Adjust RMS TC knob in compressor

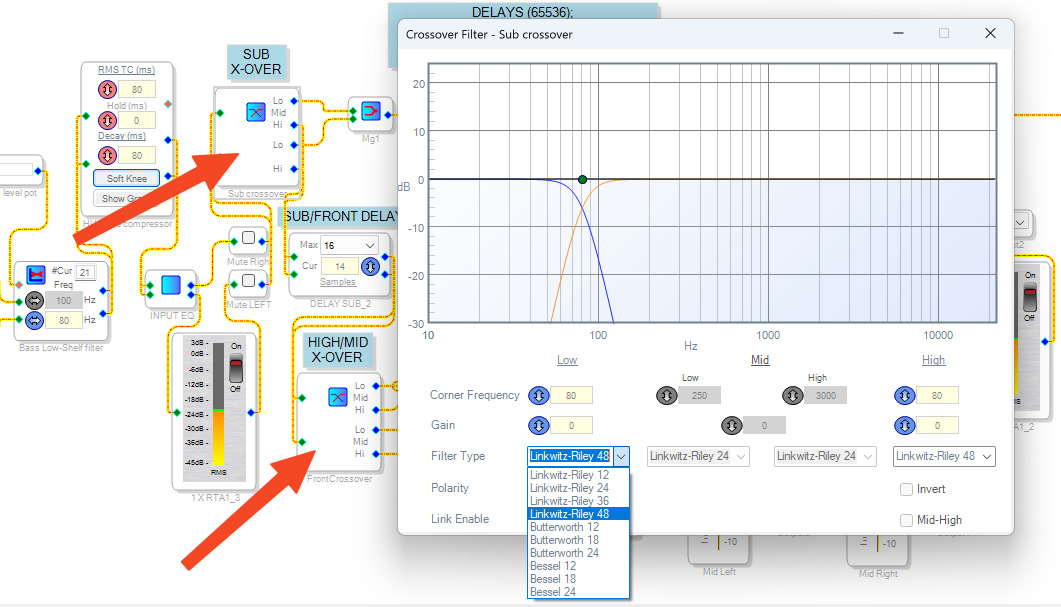(107, 89)
